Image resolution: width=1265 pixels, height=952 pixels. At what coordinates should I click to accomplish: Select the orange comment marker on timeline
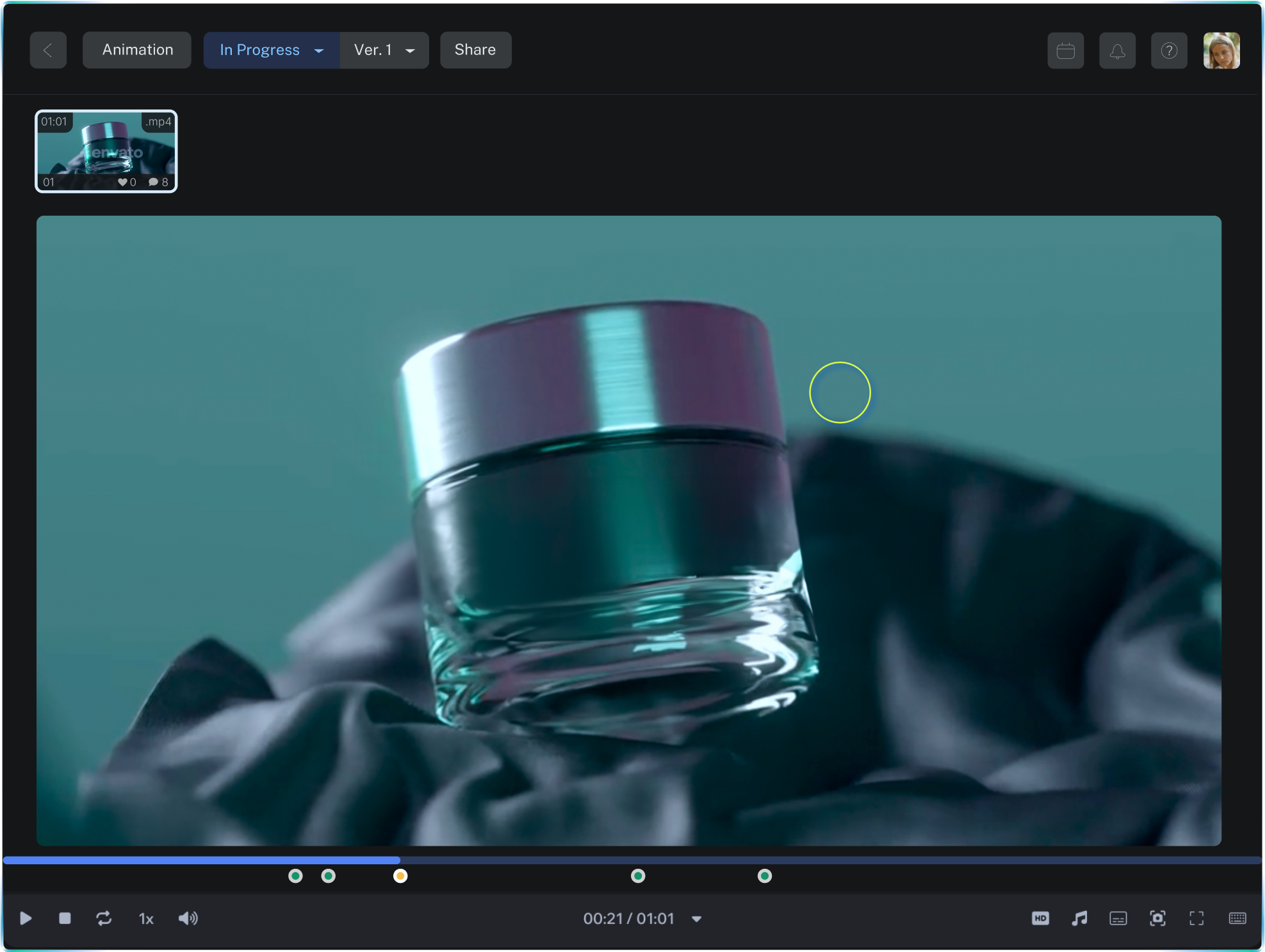[400, 876]
